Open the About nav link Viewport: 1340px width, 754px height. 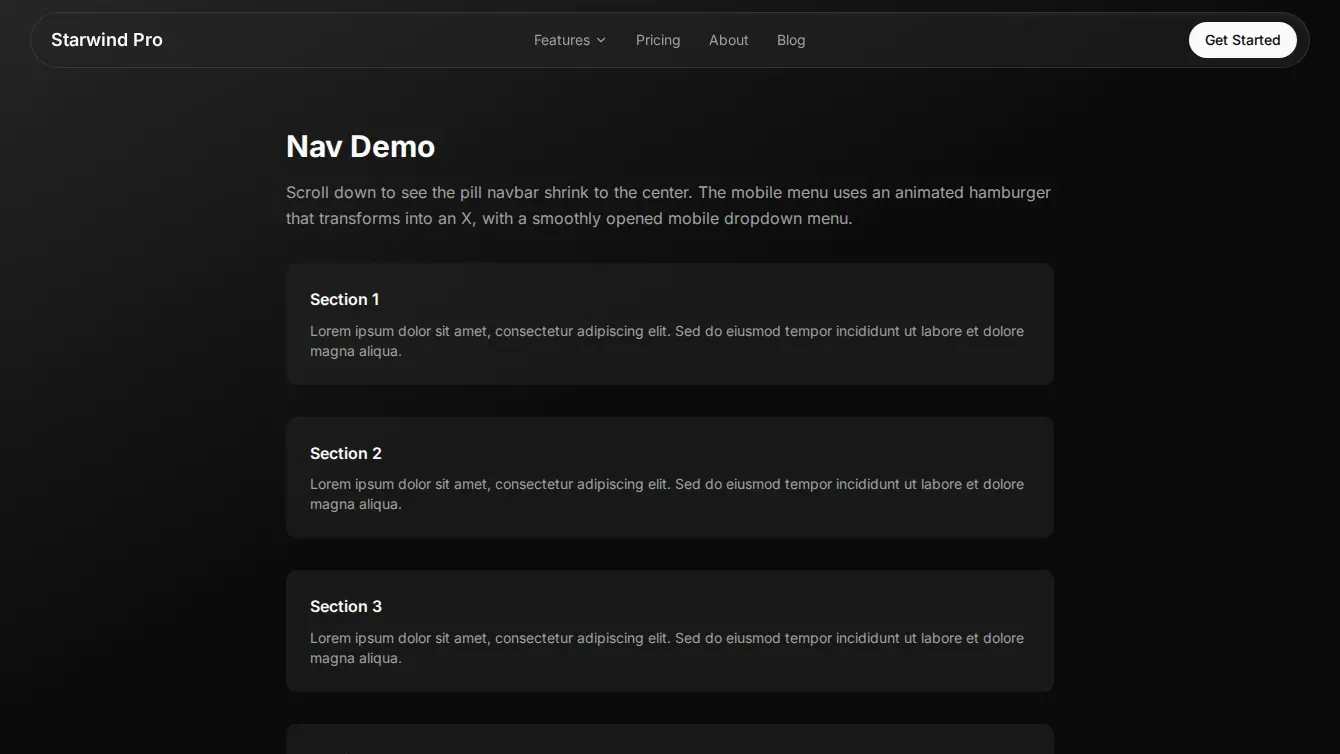tap(728, 40)
